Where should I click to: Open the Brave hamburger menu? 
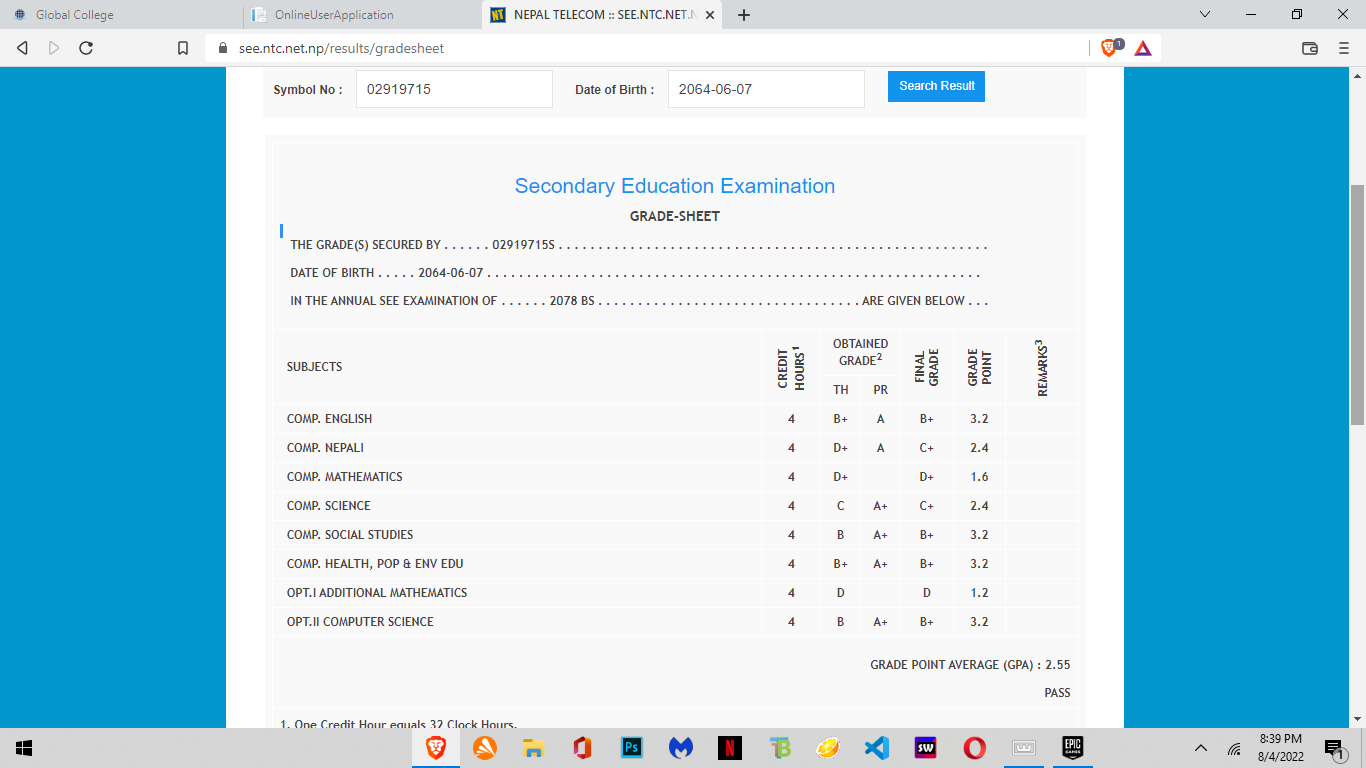click(x=1343, y=48)
